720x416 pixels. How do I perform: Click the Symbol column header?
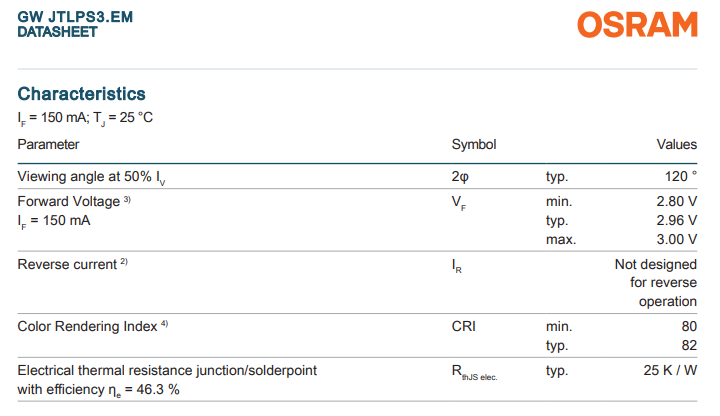click(474, 145)
